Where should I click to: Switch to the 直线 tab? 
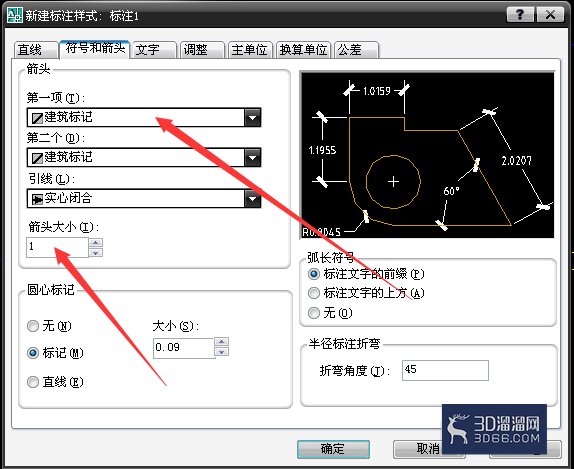36,49
